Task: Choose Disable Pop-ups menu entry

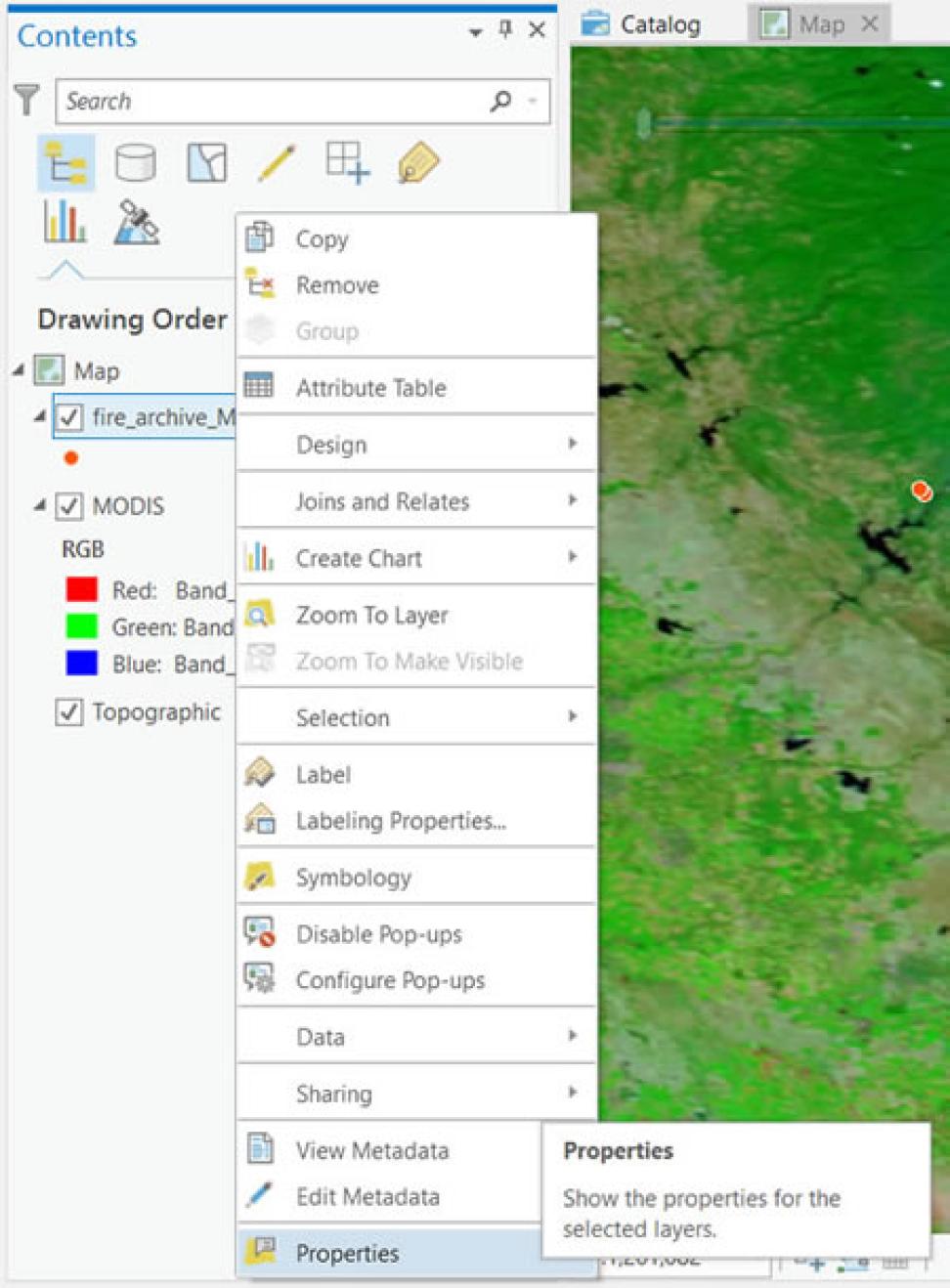Action: [416, 933]
